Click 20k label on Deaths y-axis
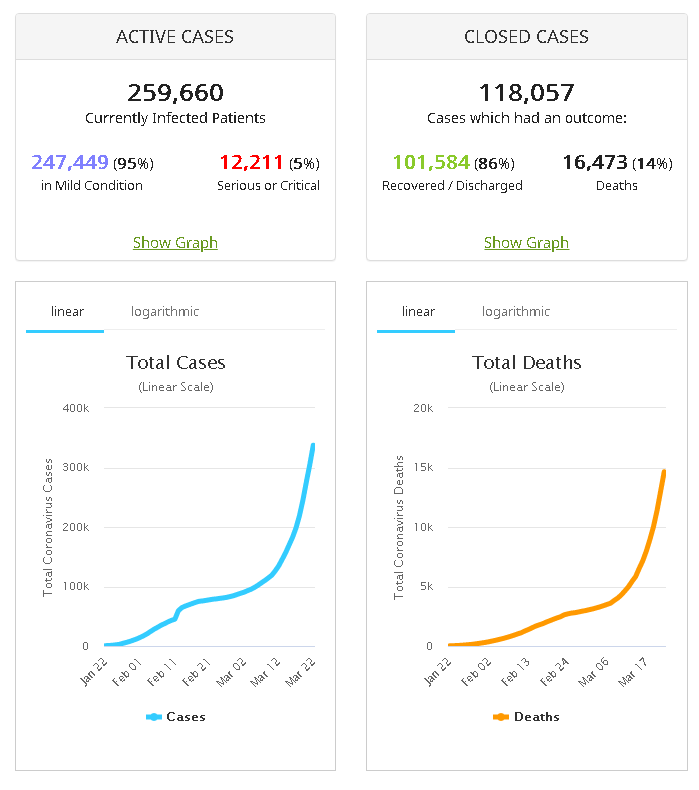 pos(423,408)
